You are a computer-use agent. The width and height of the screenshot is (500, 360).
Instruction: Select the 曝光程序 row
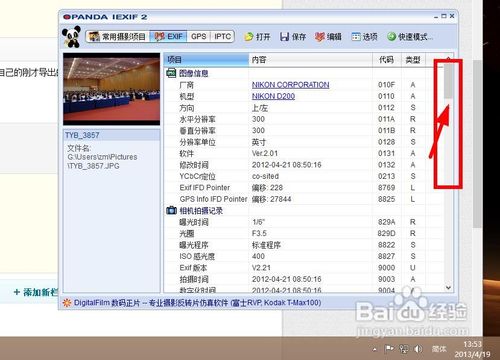pyautogui.click(x=303, y=245)
